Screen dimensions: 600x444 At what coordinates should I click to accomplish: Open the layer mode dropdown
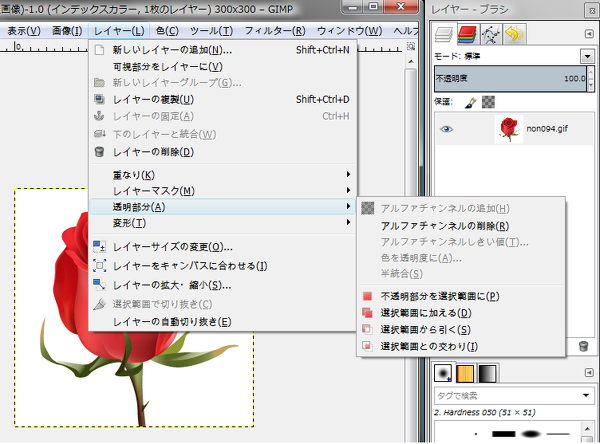(587, 57)
